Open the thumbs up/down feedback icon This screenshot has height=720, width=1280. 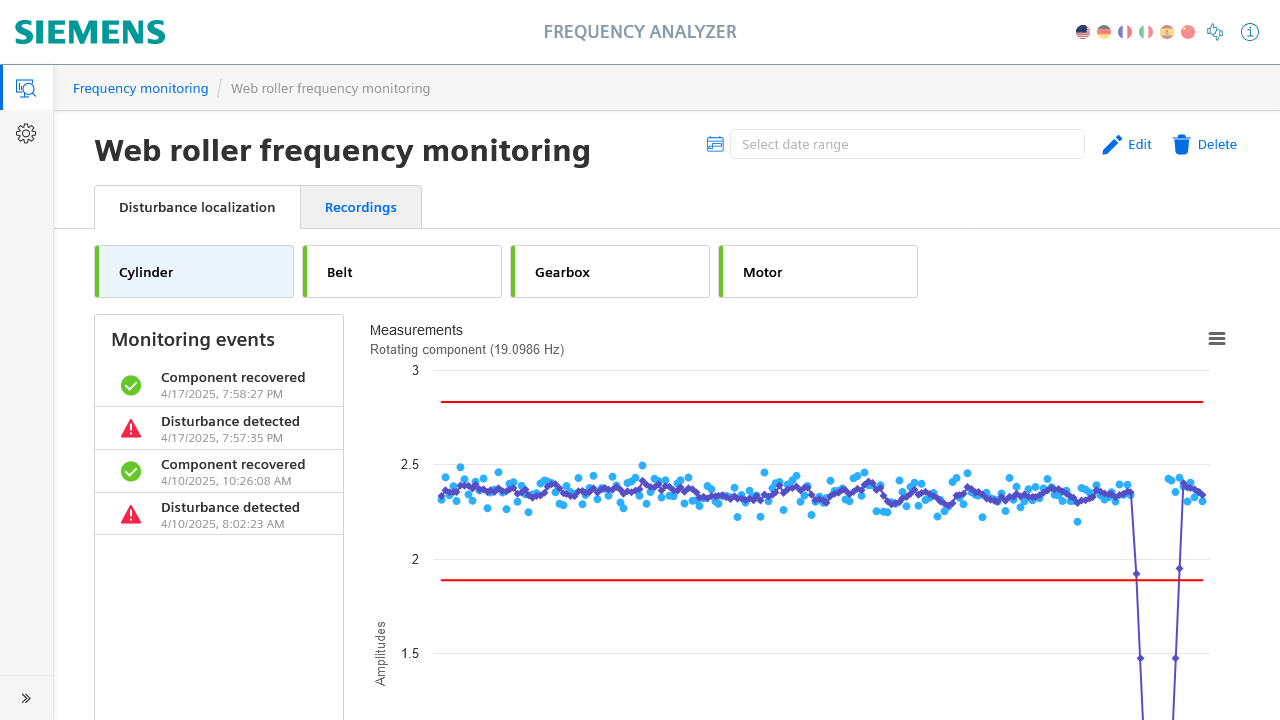1216,32
